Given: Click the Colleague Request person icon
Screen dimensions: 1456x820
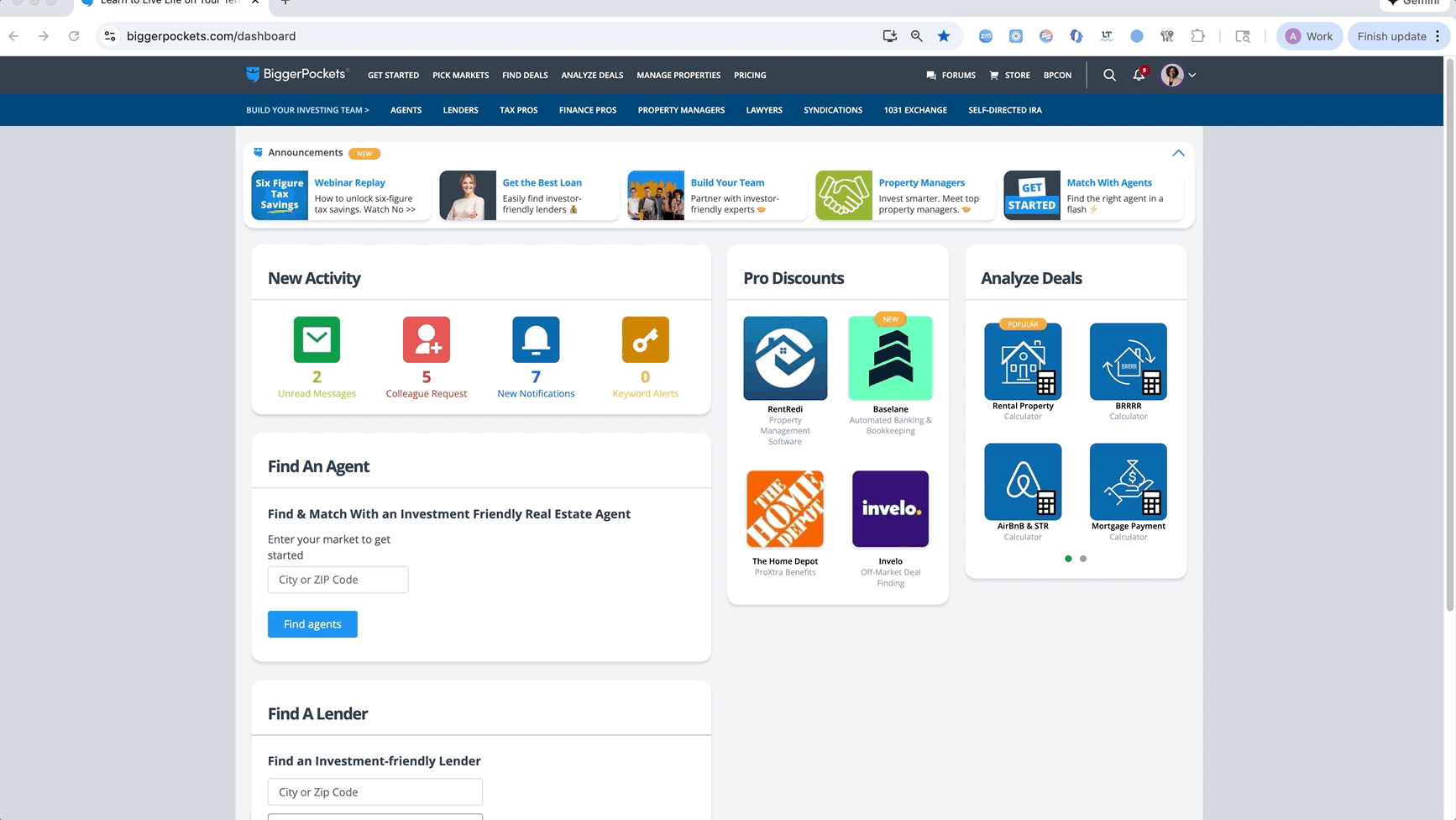Looking at the screenshot, I should coord(426,339).
